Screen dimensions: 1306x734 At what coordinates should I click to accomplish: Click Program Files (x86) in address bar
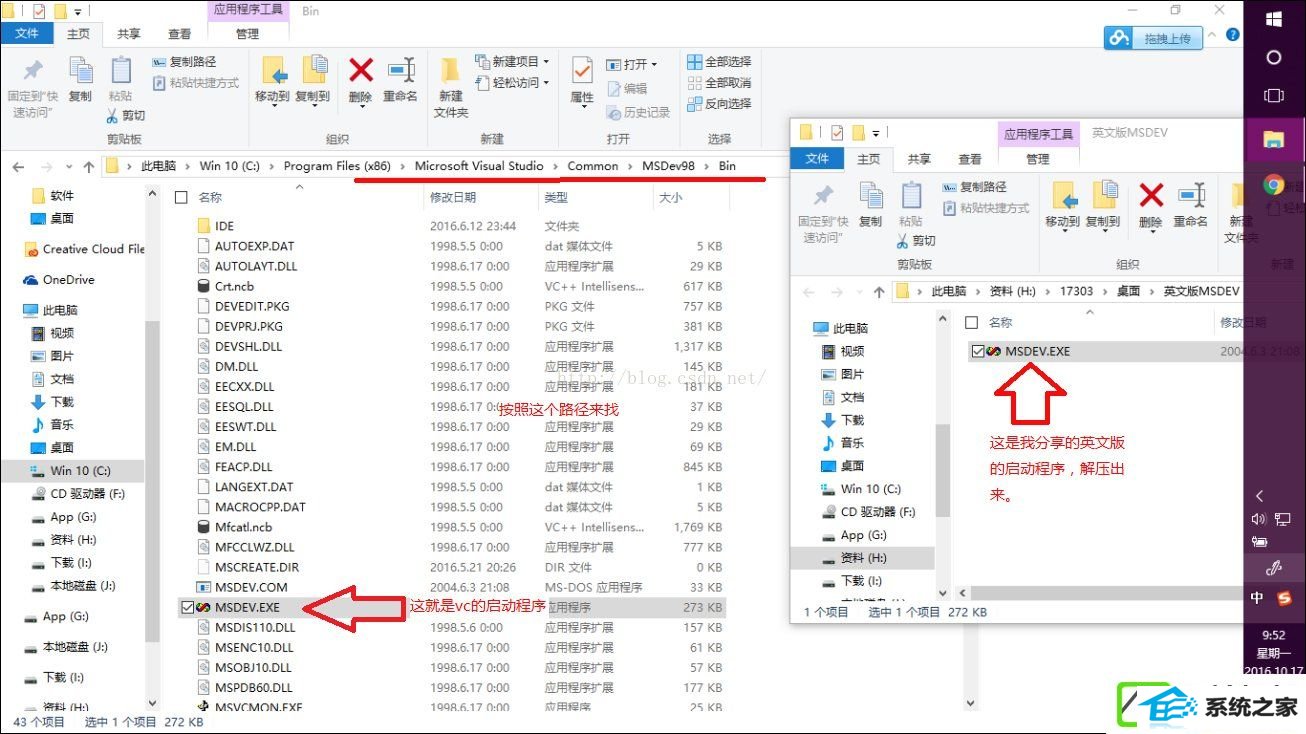[x=337, y=166]
